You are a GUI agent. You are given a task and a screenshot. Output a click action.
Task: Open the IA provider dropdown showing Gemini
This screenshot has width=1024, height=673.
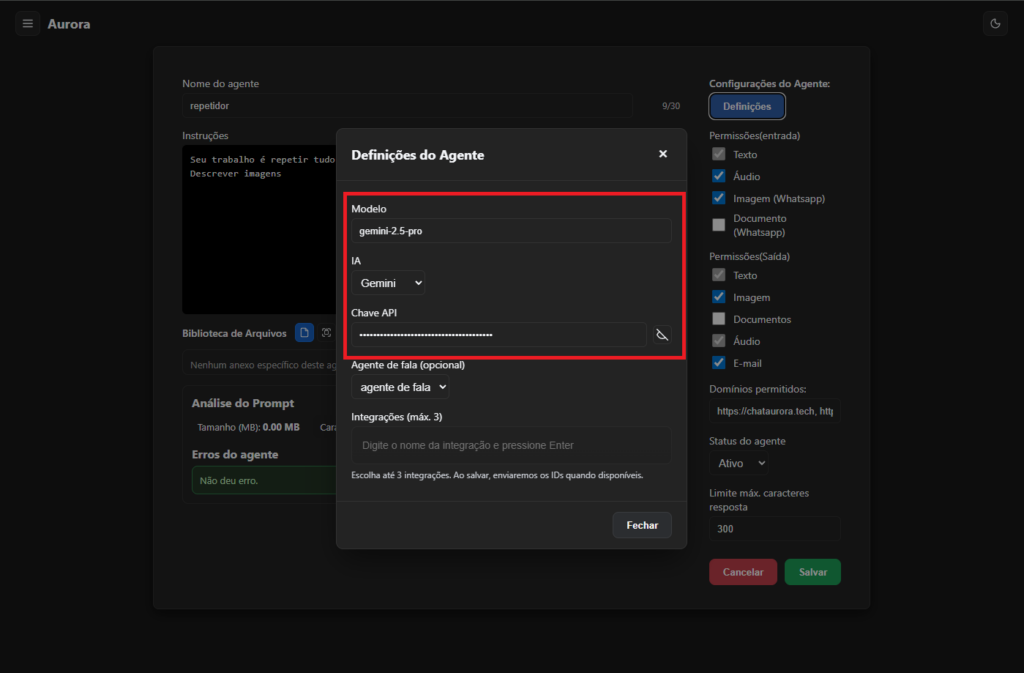(x=388, y=283)
